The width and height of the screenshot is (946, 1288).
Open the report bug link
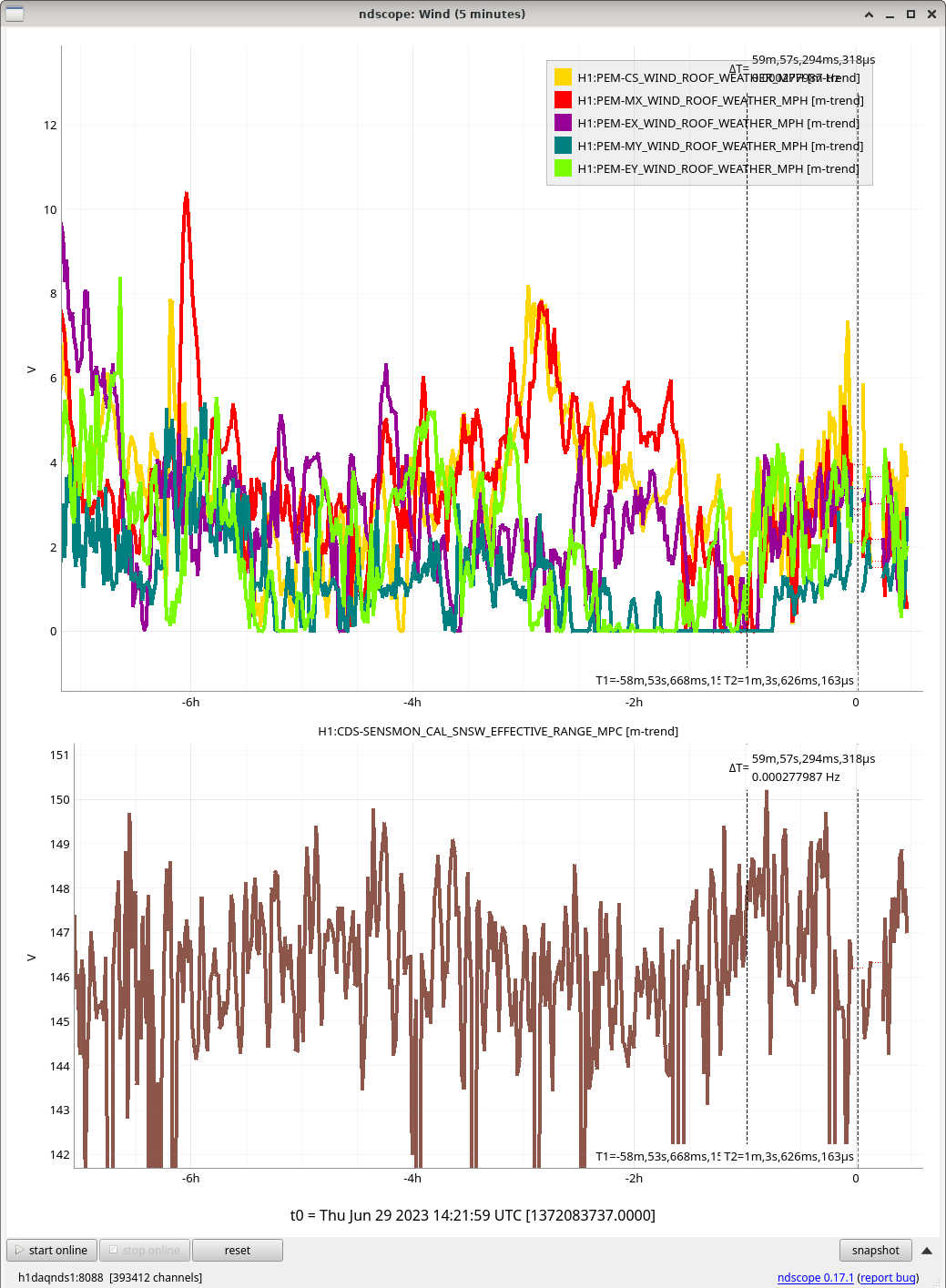(889, 1278)
